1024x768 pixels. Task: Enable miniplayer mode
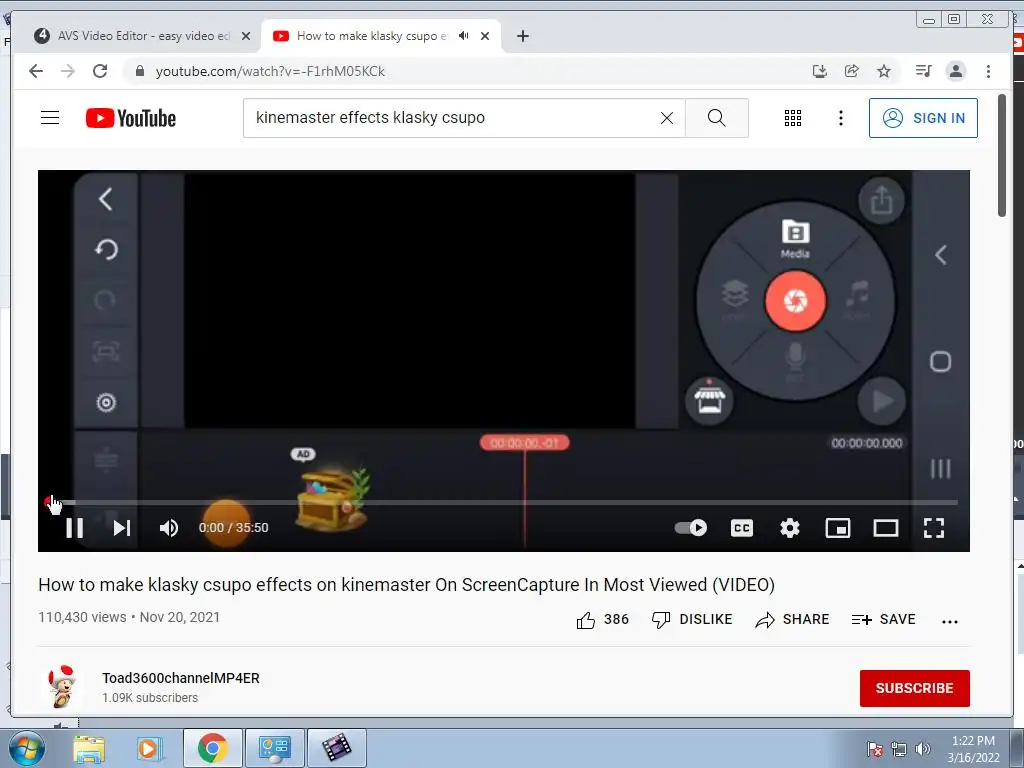coord(838,528)
